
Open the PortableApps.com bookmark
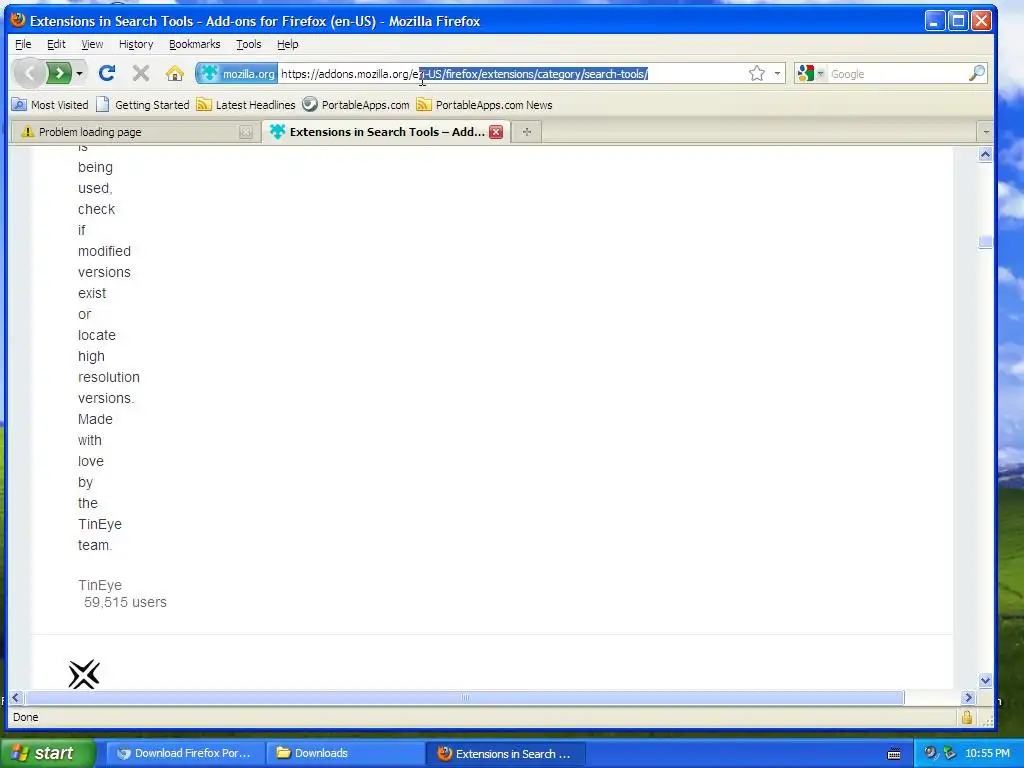click(x=356, y=104)
